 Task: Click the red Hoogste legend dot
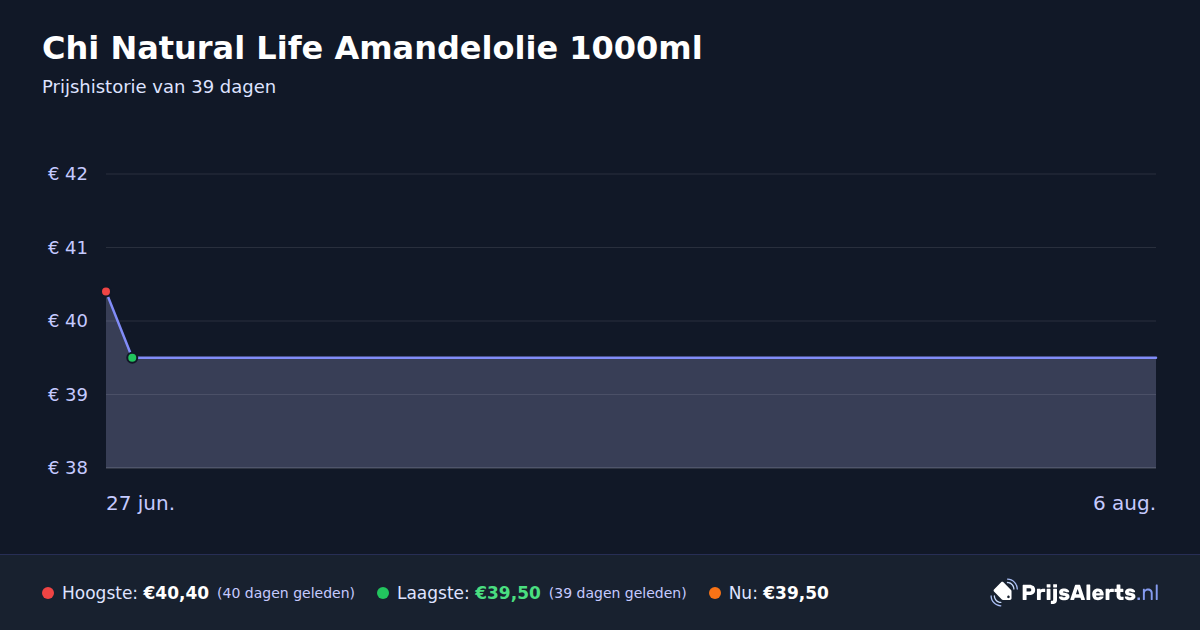(x=48, y=593)
